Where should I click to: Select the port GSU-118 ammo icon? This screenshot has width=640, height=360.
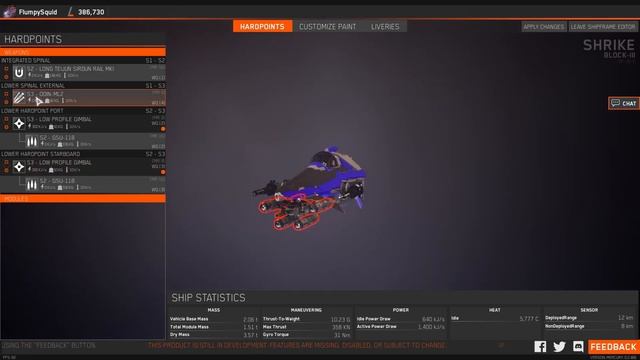point(32,141)
